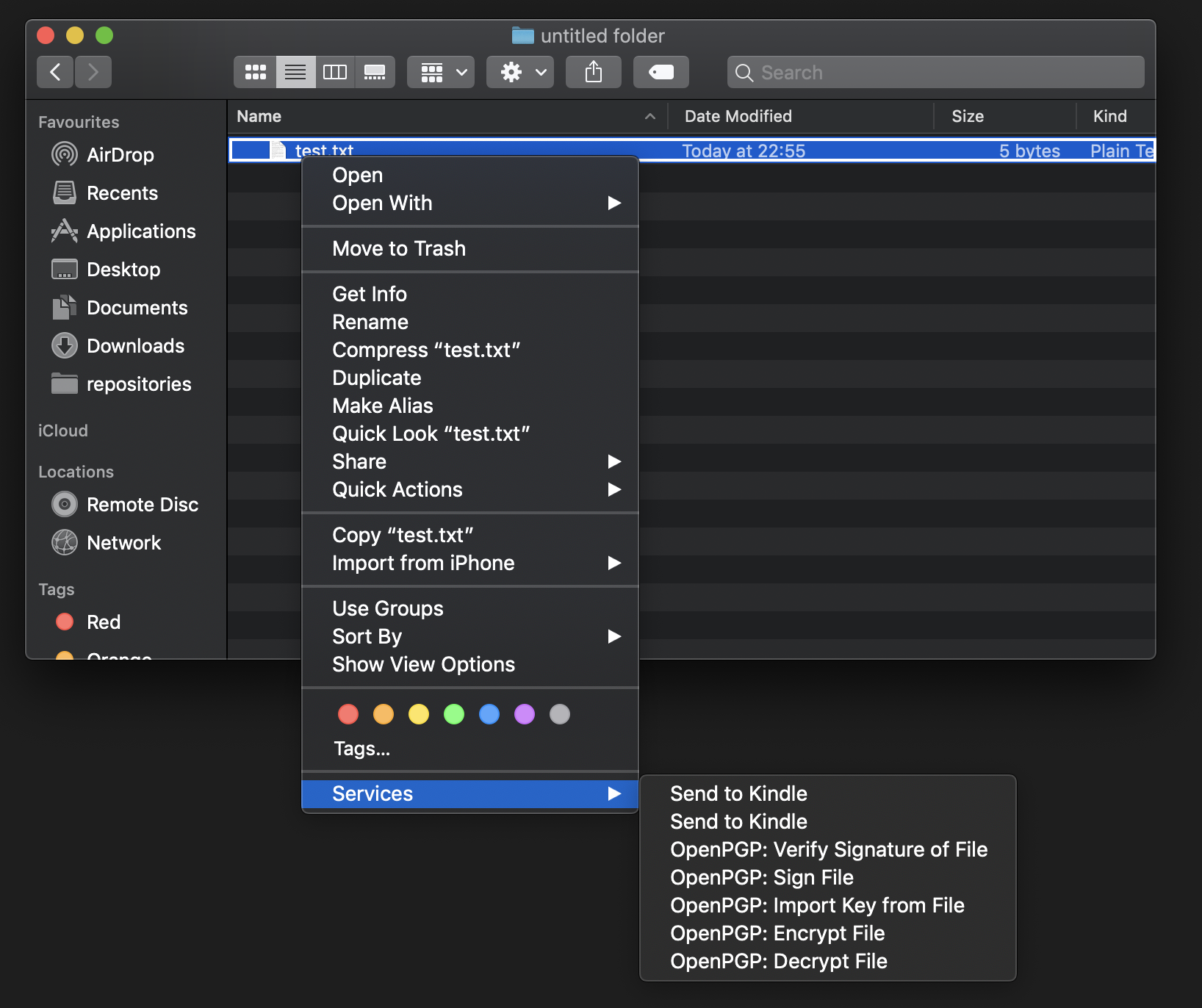Open AirDrop in the sidebar
Viewport: 1202px width, 1008px height.
click(120, 155)
